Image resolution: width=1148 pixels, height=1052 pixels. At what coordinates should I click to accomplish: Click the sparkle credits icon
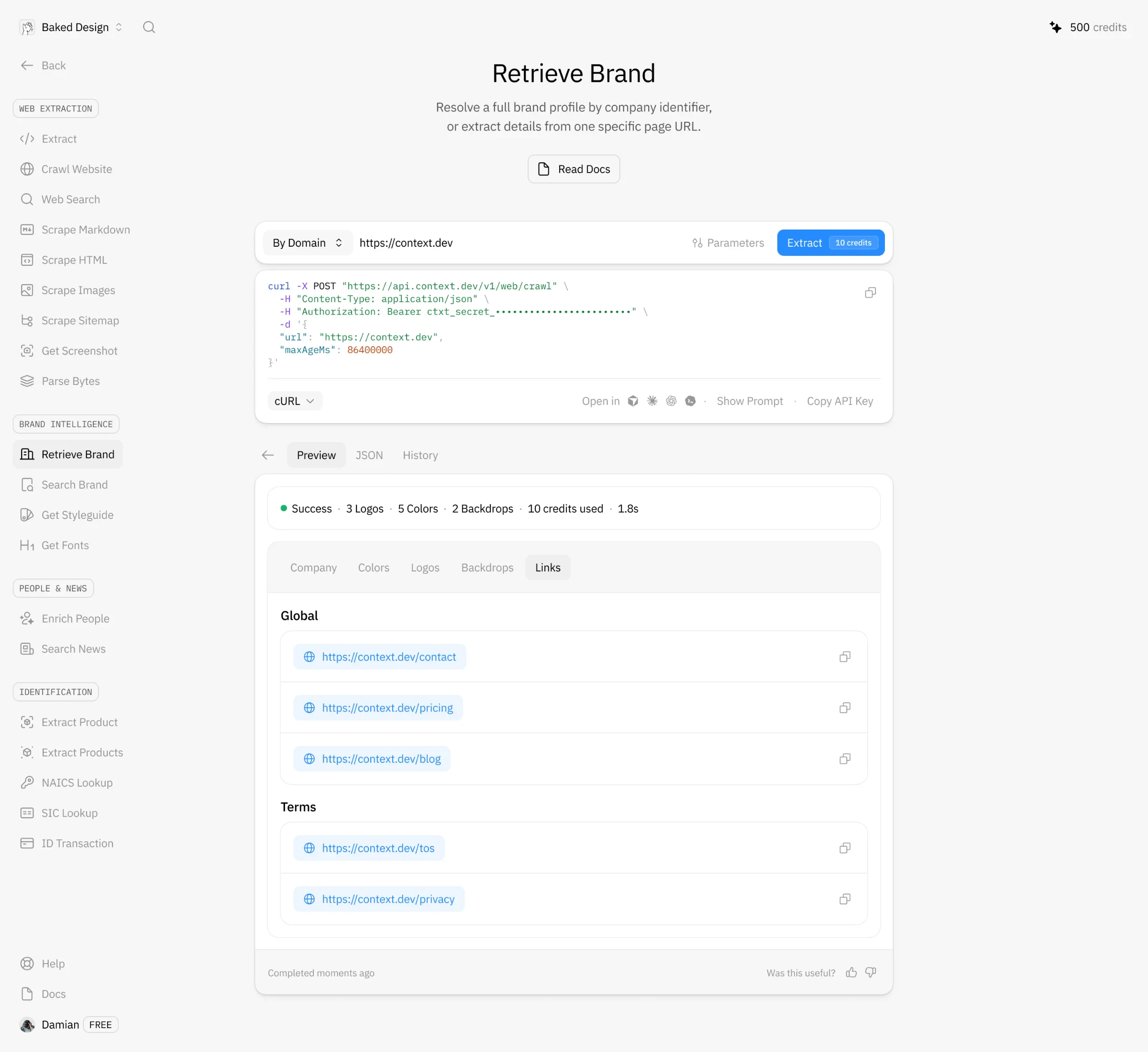1055,27
